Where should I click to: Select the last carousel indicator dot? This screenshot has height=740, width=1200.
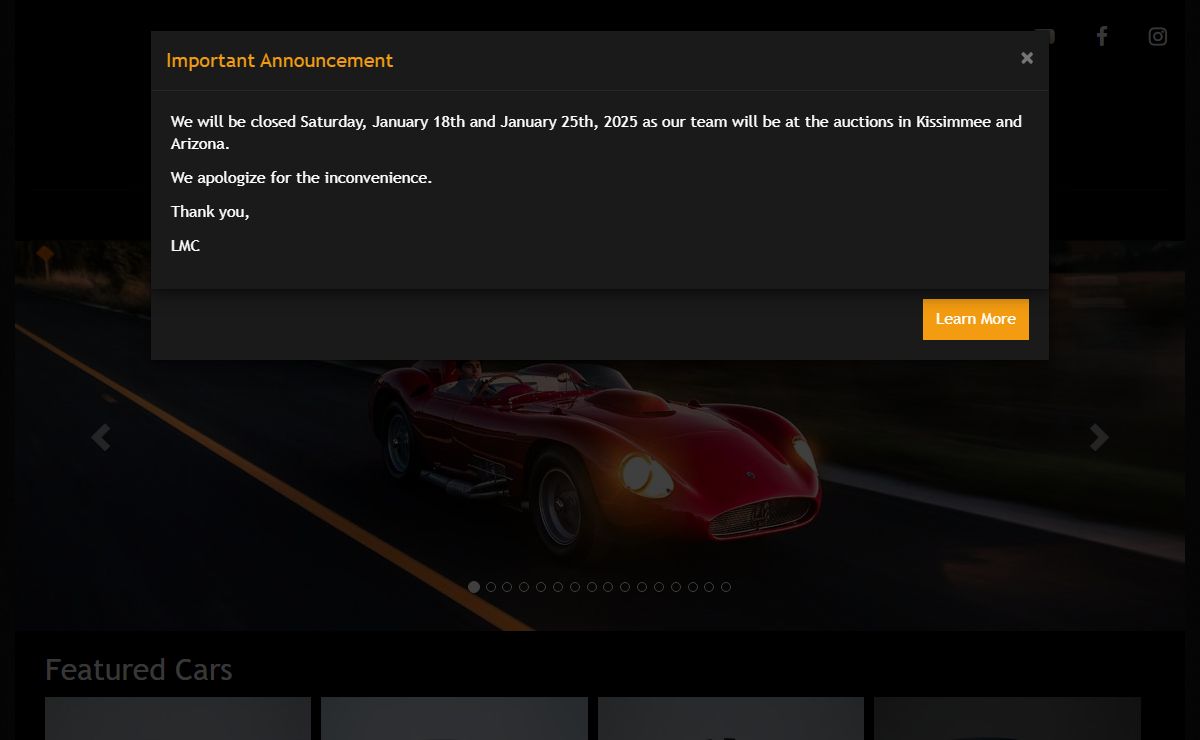pos(726,587)
